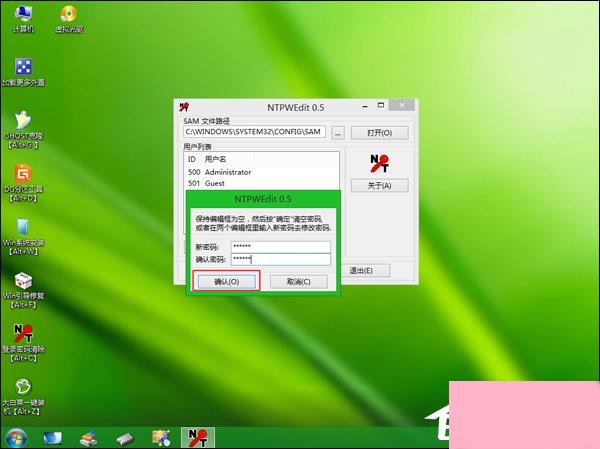Click the confirm password field

point(281,260)
